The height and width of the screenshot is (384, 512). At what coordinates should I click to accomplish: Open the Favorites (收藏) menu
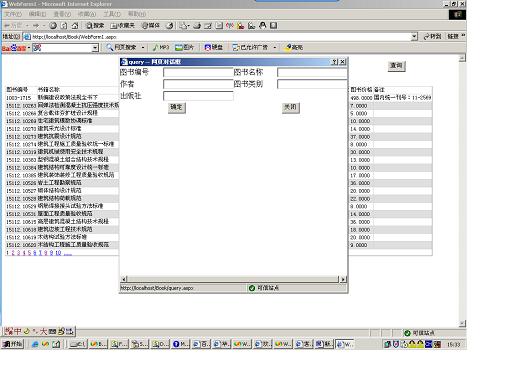87,14
